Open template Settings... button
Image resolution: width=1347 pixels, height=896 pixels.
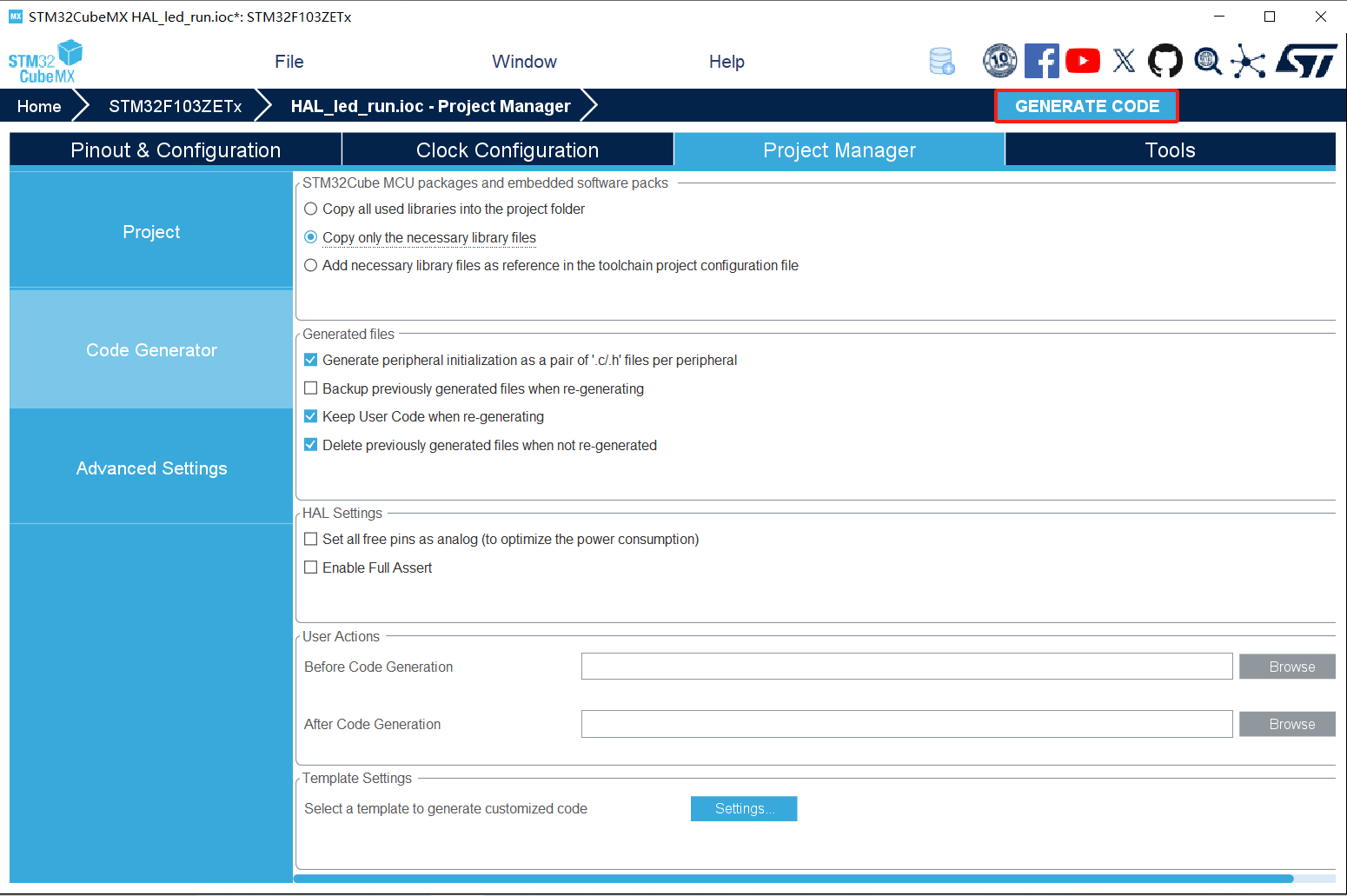744,808
